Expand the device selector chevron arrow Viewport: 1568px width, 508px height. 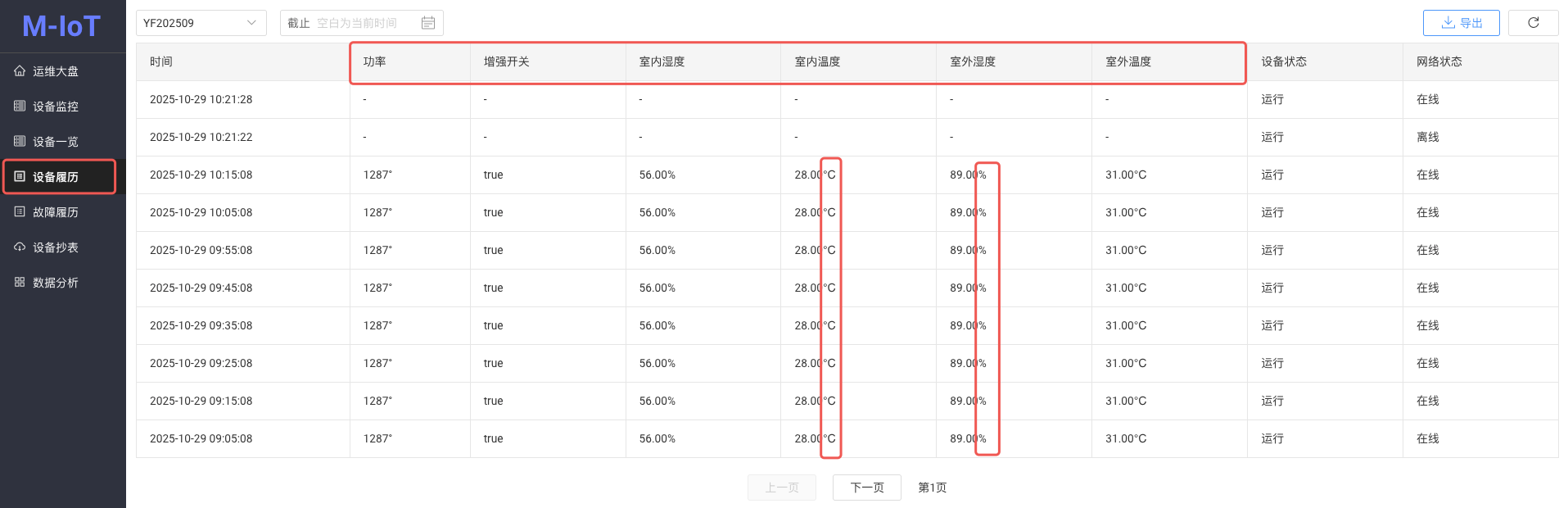click(x=251, y=23)
